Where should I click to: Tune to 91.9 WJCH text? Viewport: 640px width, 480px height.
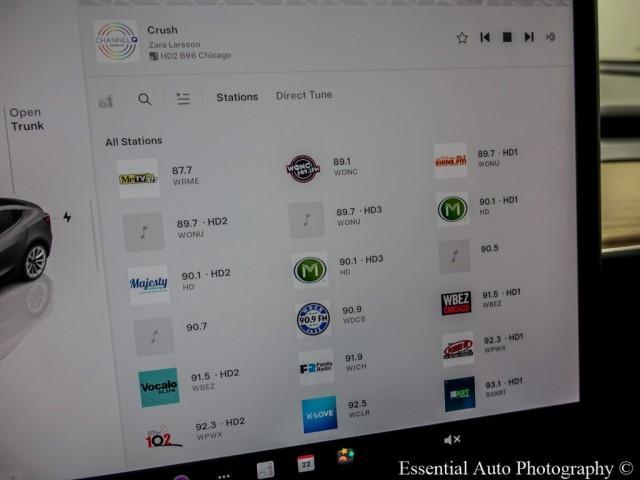356,362
